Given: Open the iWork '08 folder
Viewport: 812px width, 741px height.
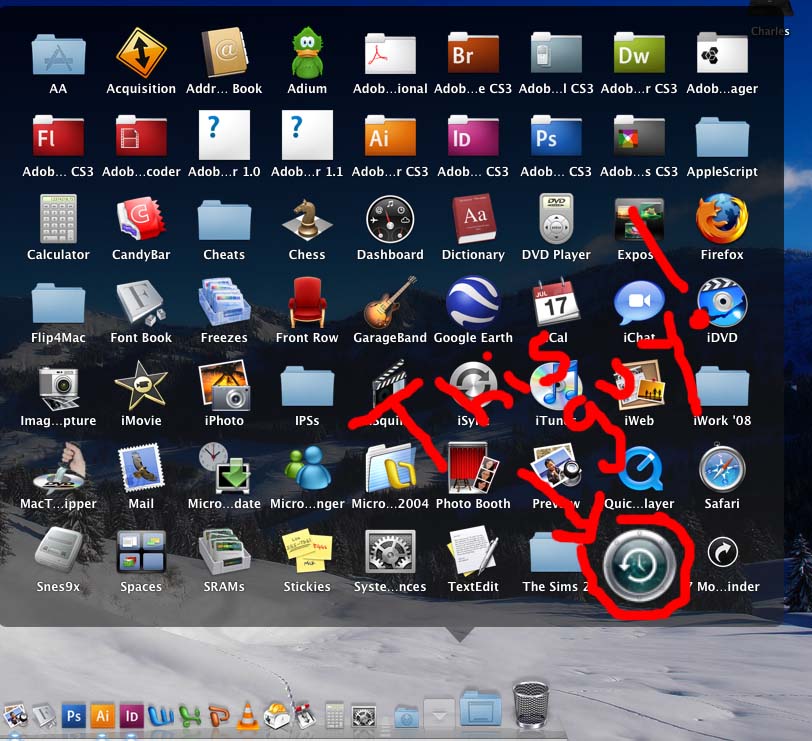Looking at the screenshot, I should click(x=722, y=386).
